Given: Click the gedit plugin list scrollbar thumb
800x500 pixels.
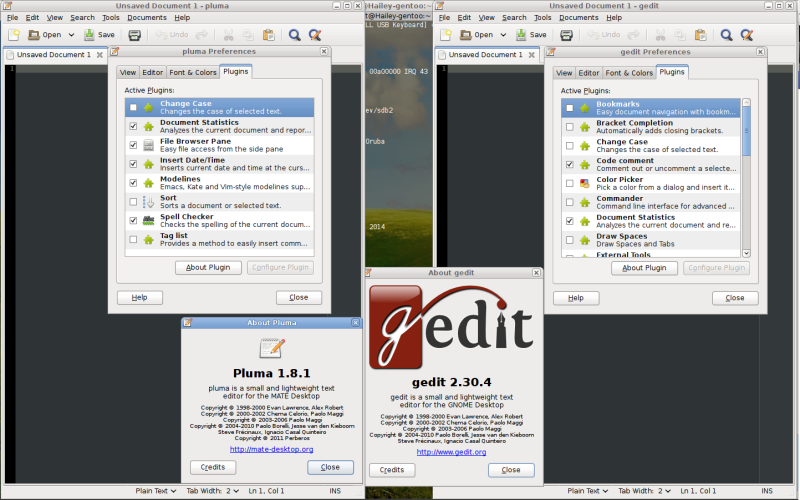Looking at the screenshot, I should click(746, 131).
